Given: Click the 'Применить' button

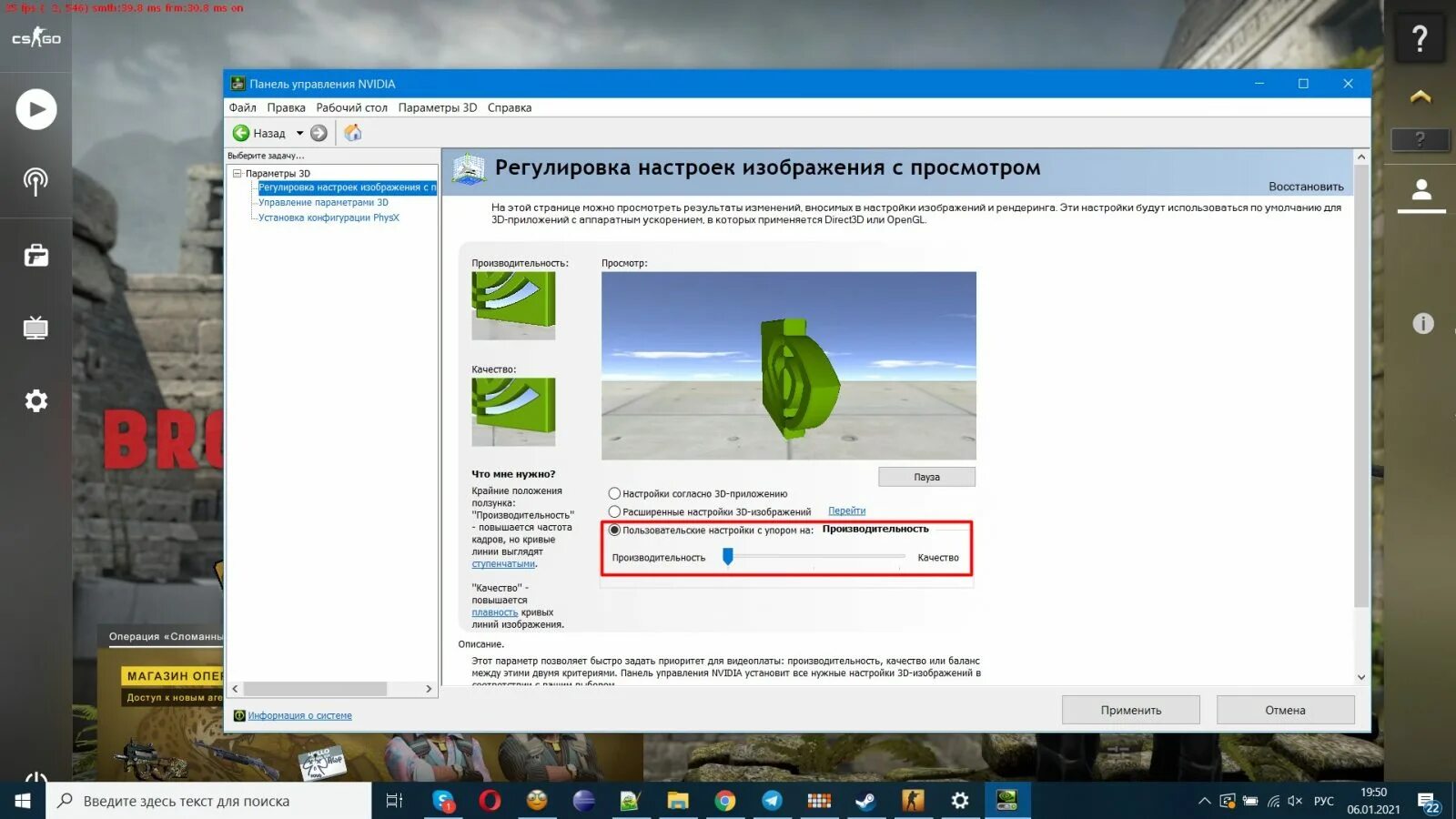Looking at the screenshot, I should [x=1131, y=710].
